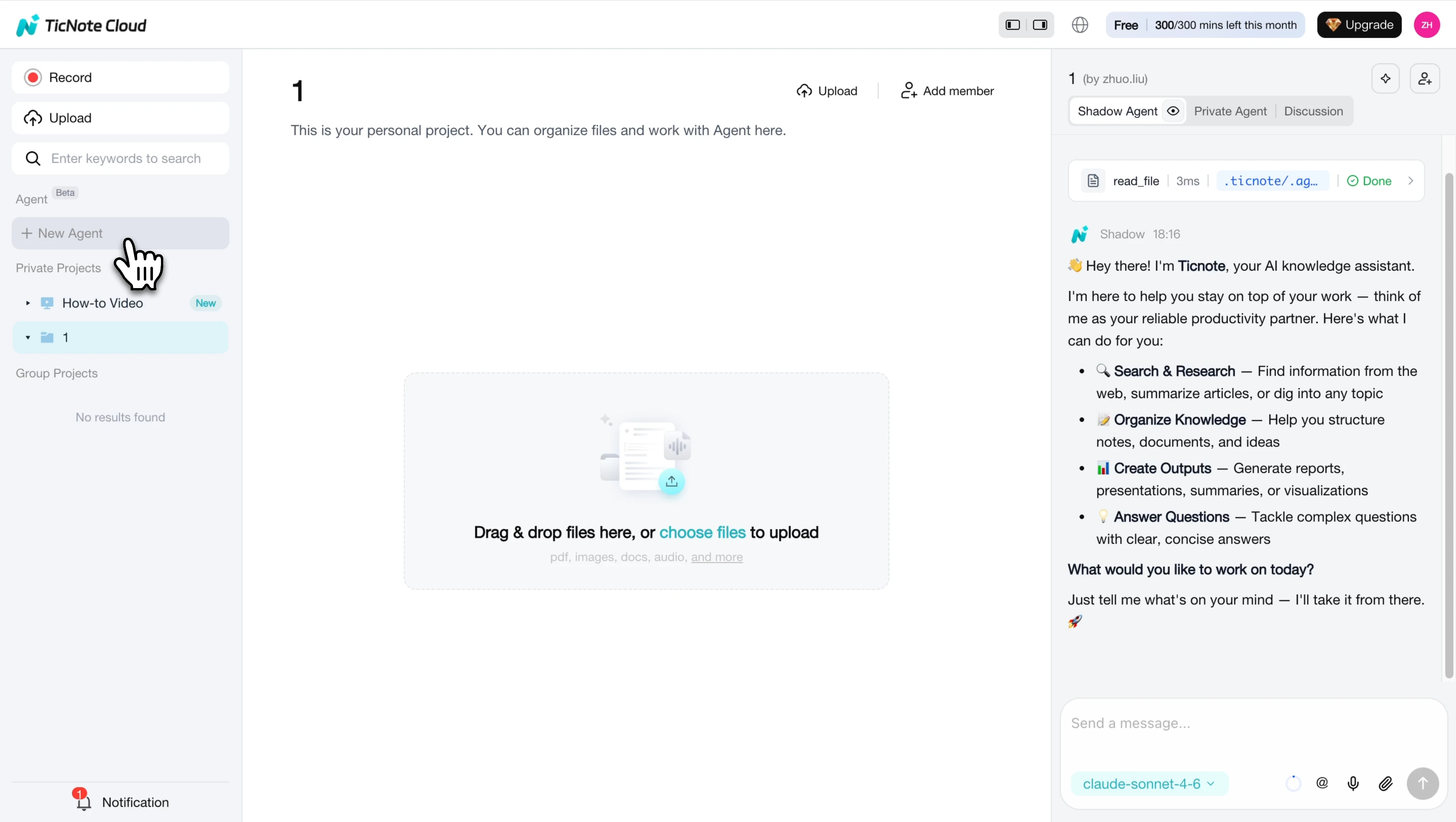Click the Upgrade button
This screenshot has width=1456, height=822.
[1359, 25]
